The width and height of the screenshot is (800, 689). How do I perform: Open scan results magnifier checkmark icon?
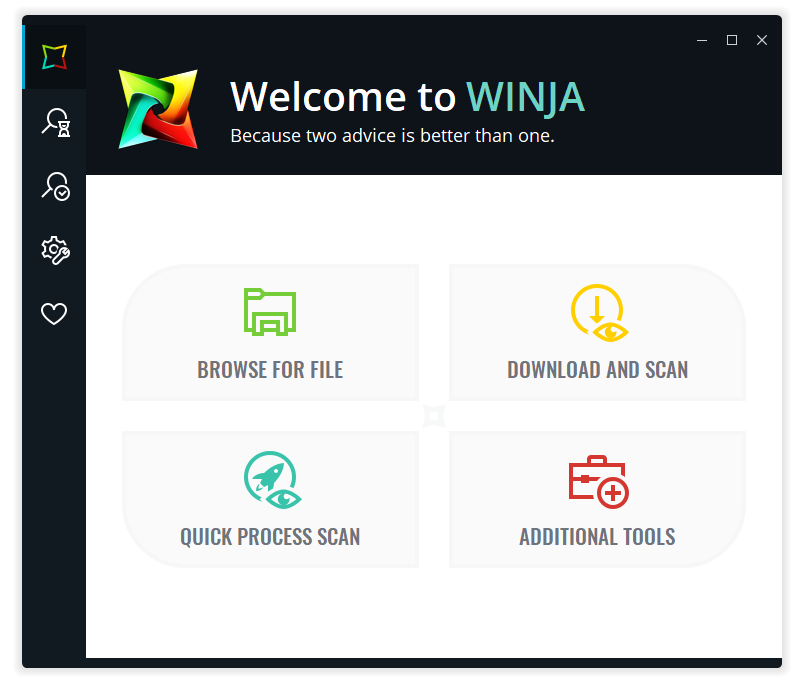pyautogui.click(x=56, y=186)
